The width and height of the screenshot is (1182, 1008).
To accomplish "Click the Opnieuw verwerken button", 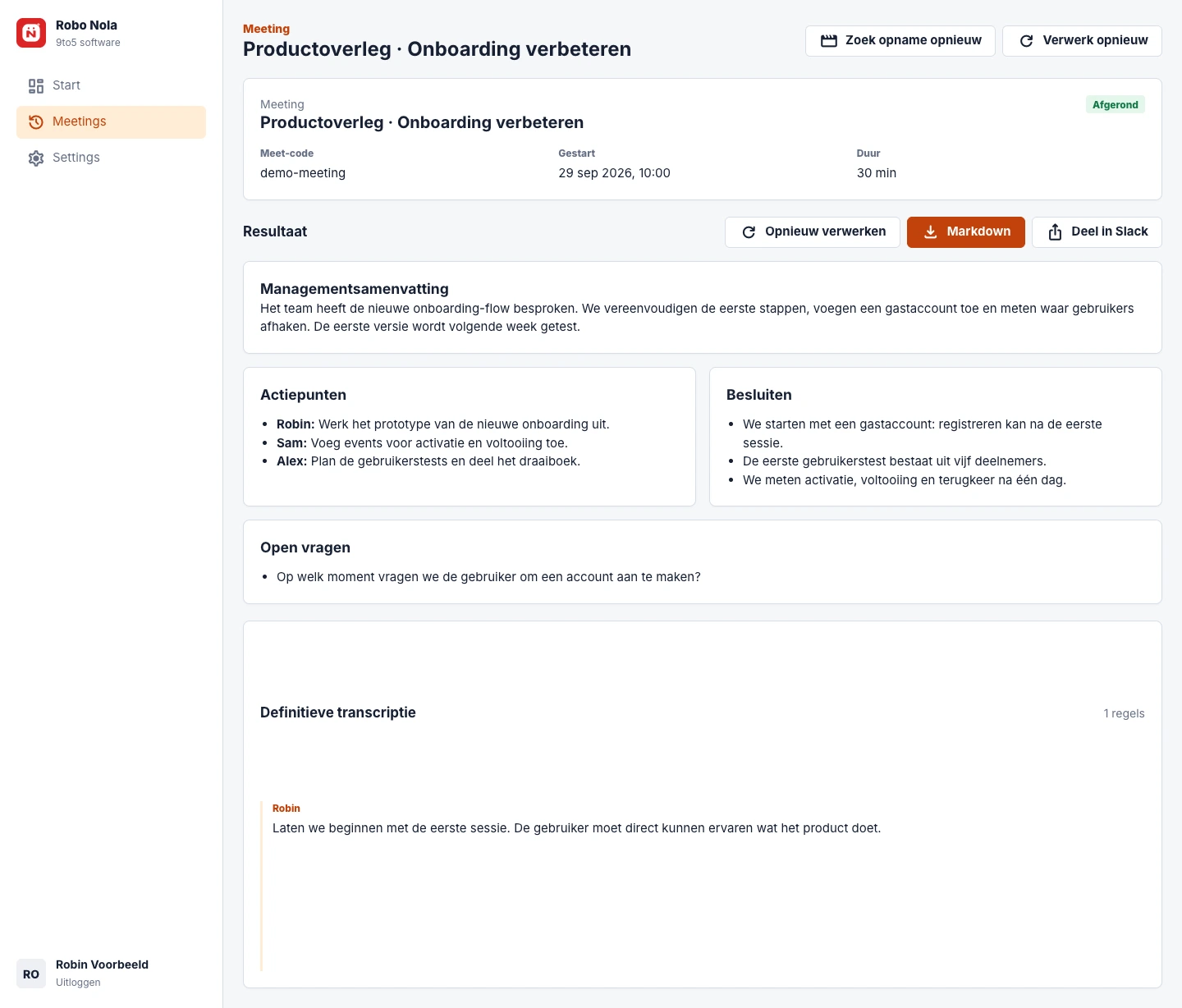I will pos(813,232).
